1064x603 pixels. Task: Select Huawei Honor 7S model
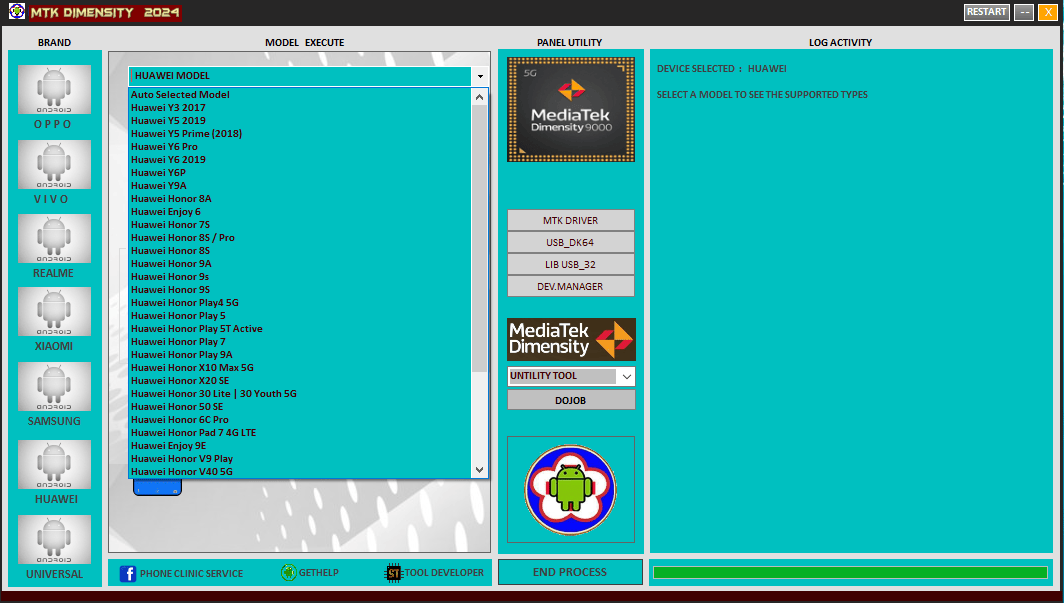tap(299, 225)
